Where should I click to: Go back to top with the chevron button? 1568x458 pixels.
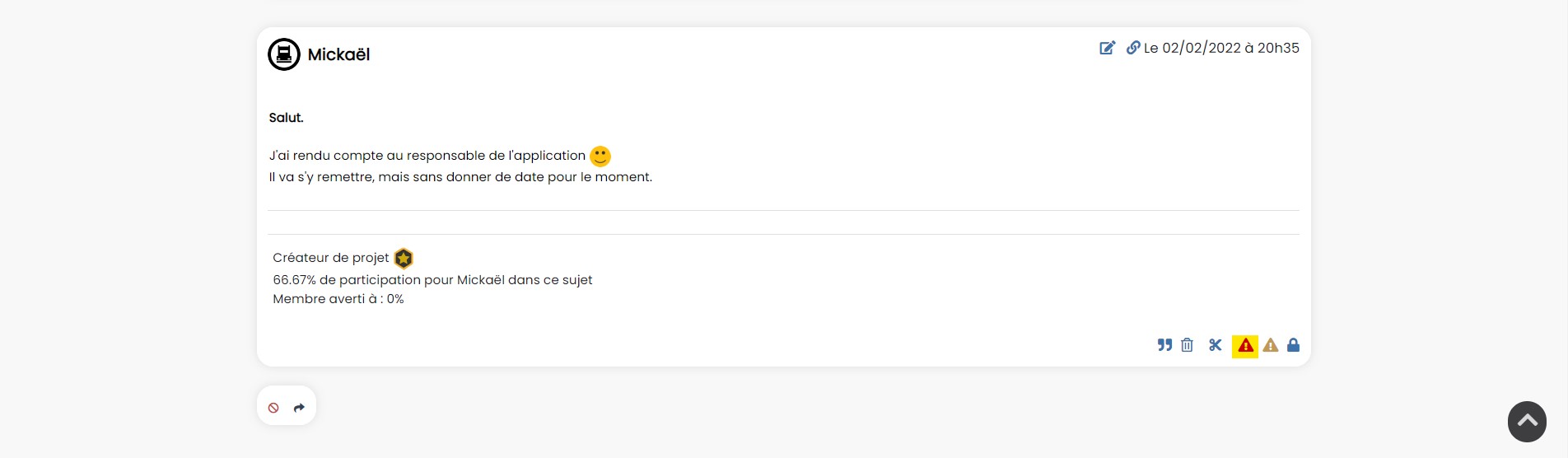pos(1527,422)
